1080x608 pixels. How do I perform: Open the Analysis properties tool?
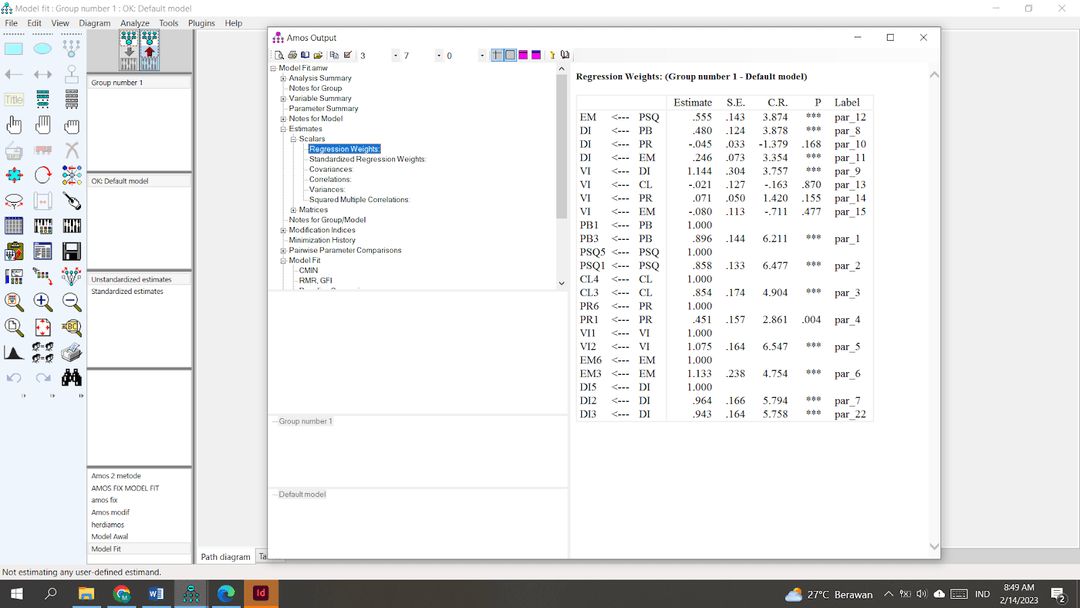pyautogui.click(x=43, y=226)
